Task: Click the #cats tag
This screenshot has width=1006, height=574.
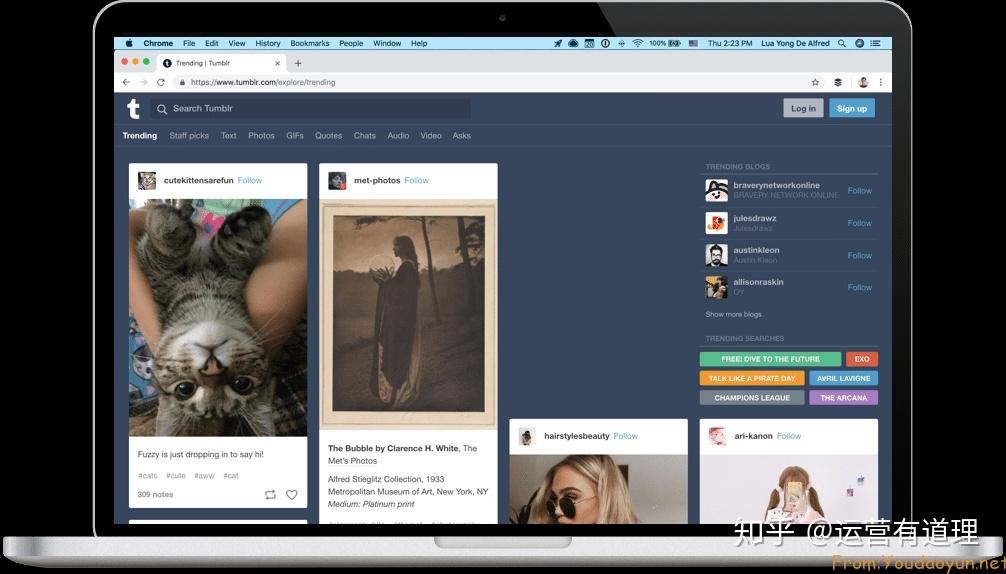Action: click(148, 475)
